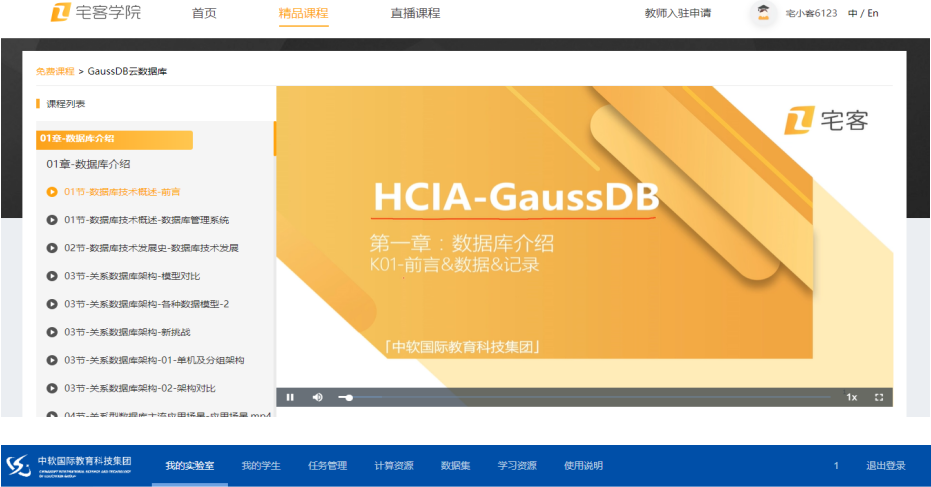Switch language with 中 / En toggle
Image resolution: width=931 pixels, height=487 pixels.
[x=863, y=13]
